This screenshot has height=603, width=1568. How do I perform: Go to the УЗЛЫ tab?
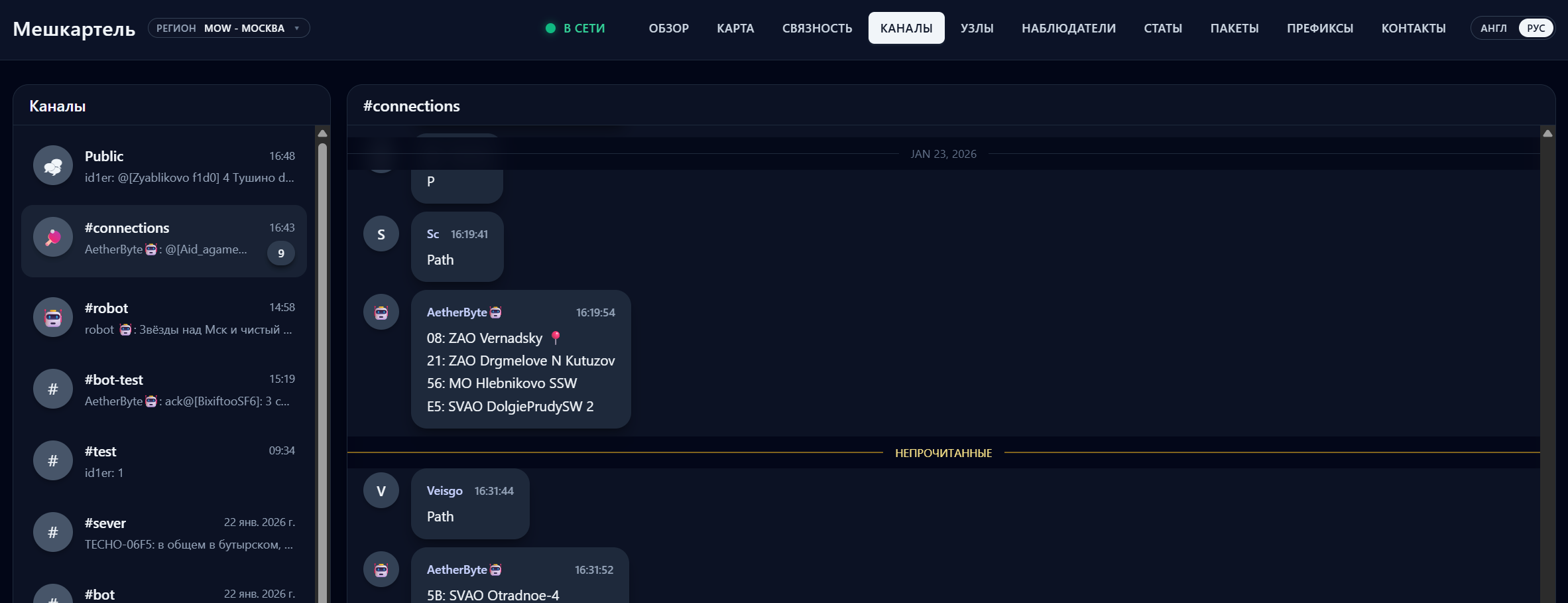[977, 29]
